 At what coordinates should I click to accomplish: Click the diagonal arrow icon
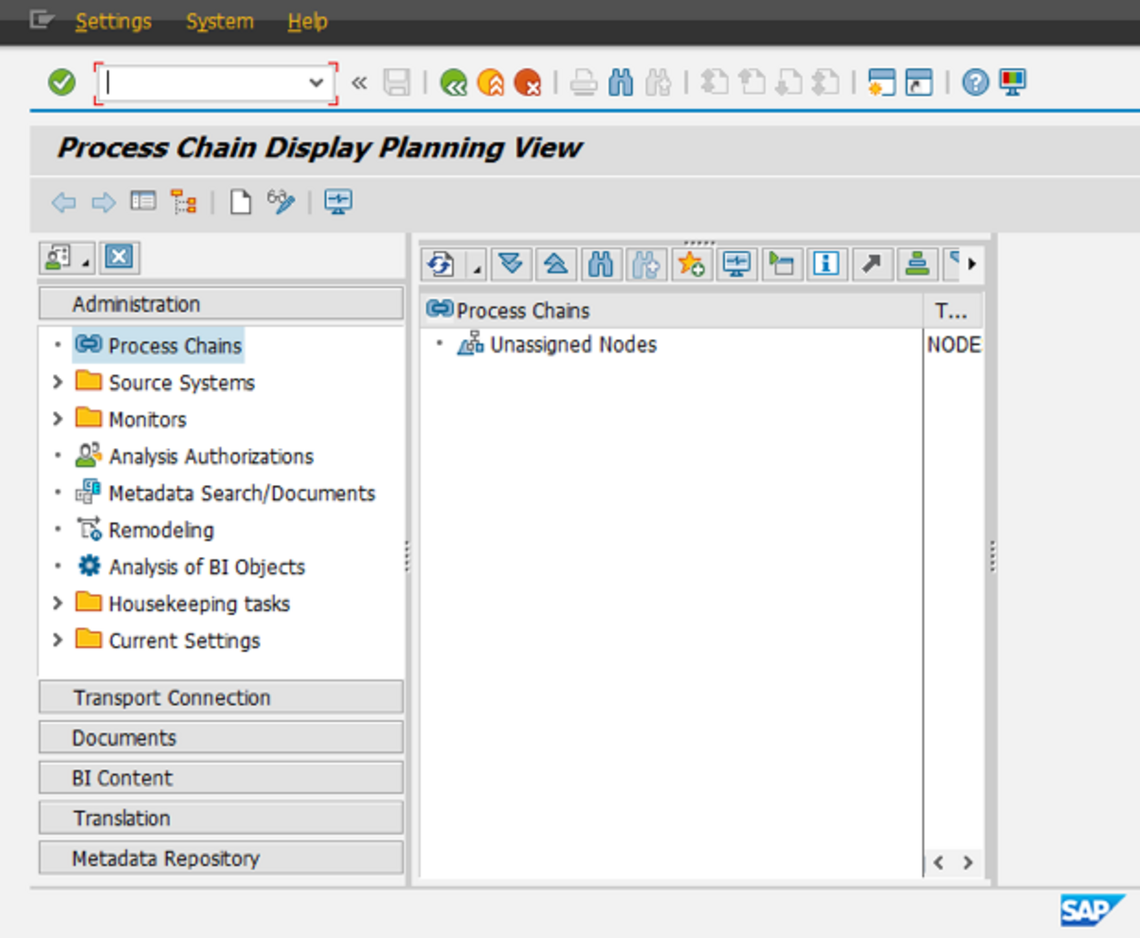[x=871, y=264]
